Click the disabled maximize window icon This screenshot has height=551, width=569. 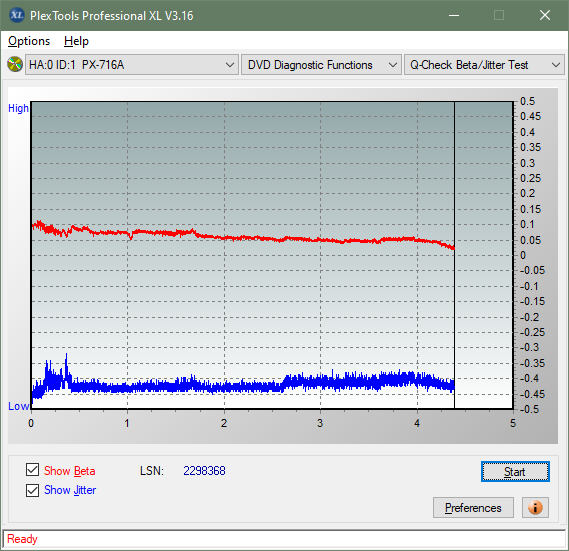pos(499,15)
